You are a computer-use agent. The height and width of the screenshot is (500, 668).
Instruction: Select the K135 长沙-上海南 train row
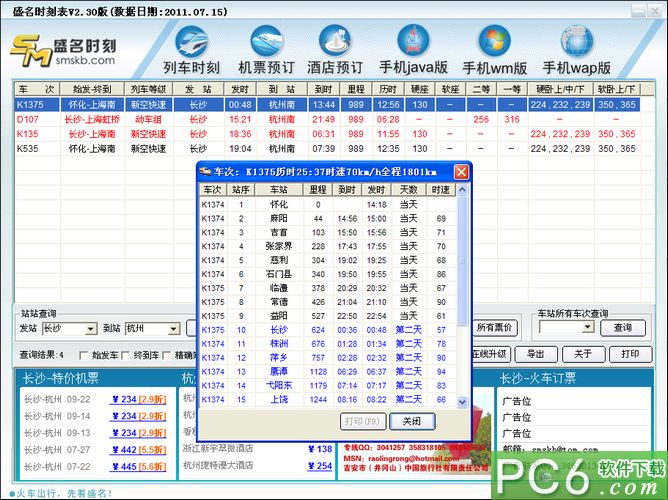click(327, 134)
